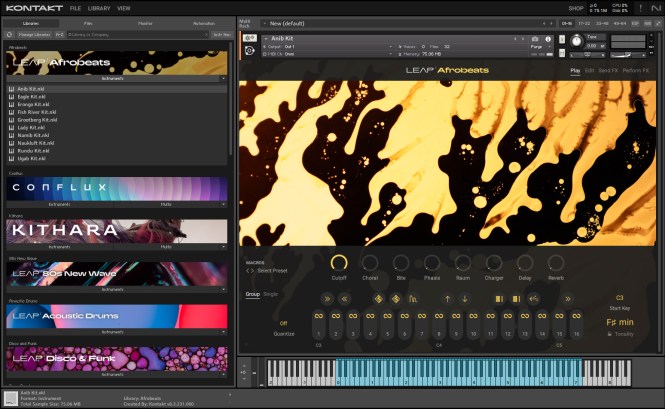
Task: Click the down arrow icon above pads
Action: [x=464, y=298]
